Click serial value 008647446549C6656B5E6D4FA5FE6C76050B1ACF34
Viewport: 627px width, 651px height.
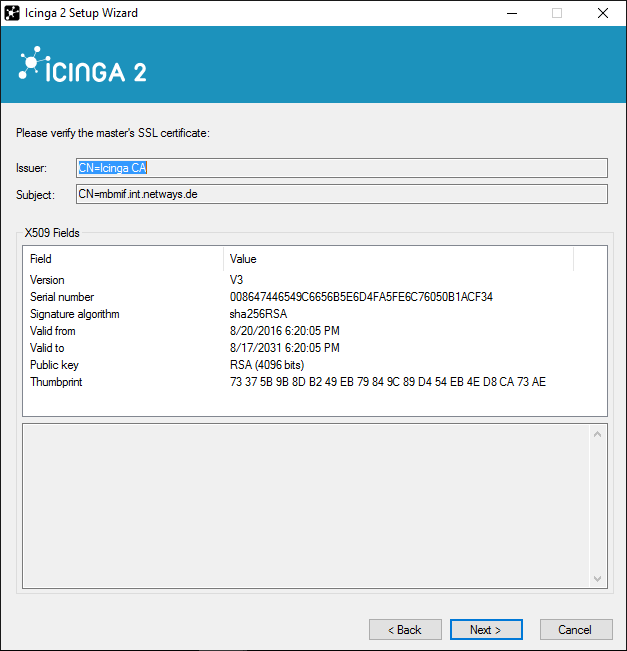361,297
